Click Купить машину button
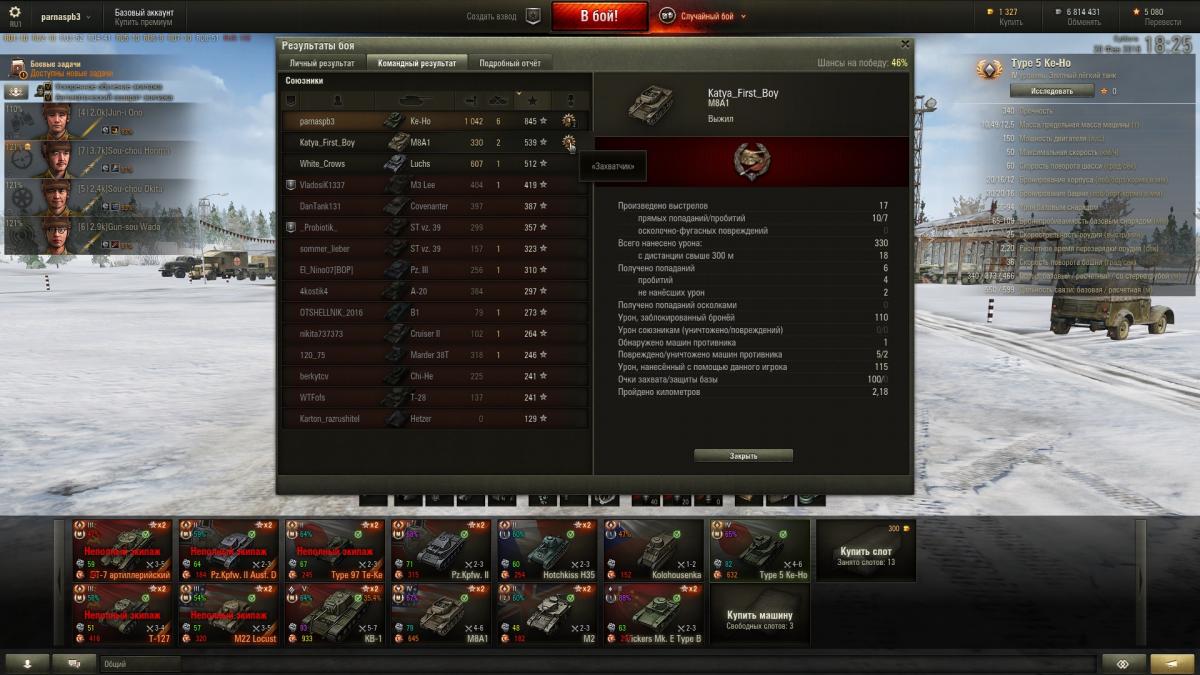 [x=761, y=616]
